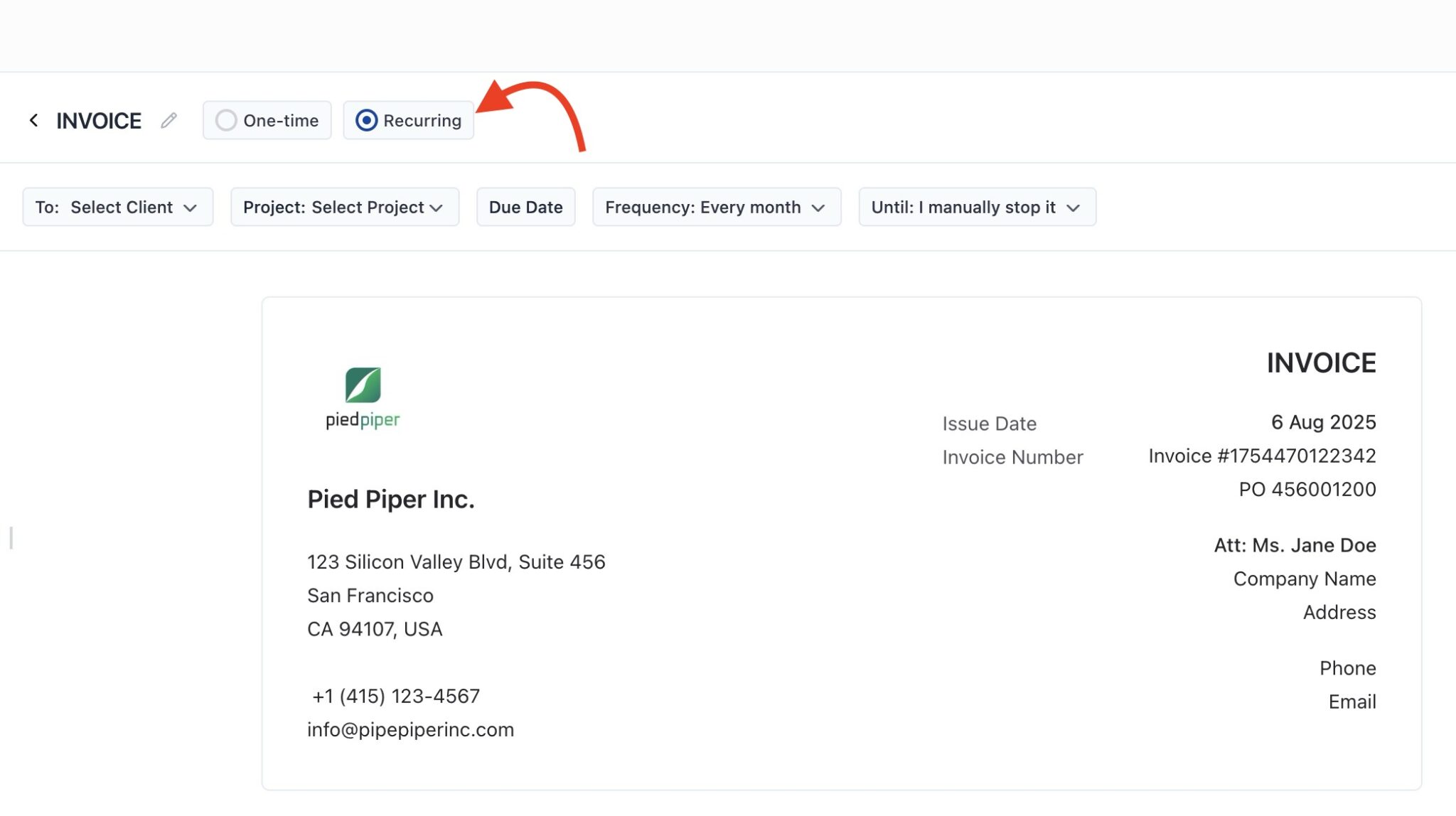Open the Until: I manually stop it dropdown
This screenshot has height=816, width=1456.
pyautogui.click(x=976, y=207)
